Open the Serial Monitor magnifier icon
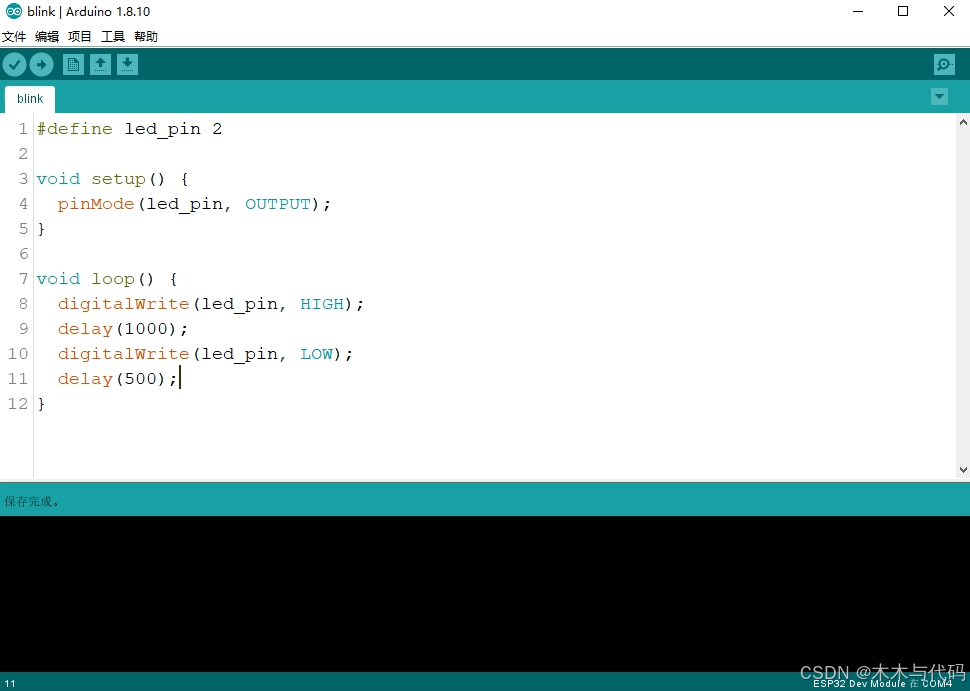Screen dimensions: 970x691 pyautogui.click(x=943, y=64)
